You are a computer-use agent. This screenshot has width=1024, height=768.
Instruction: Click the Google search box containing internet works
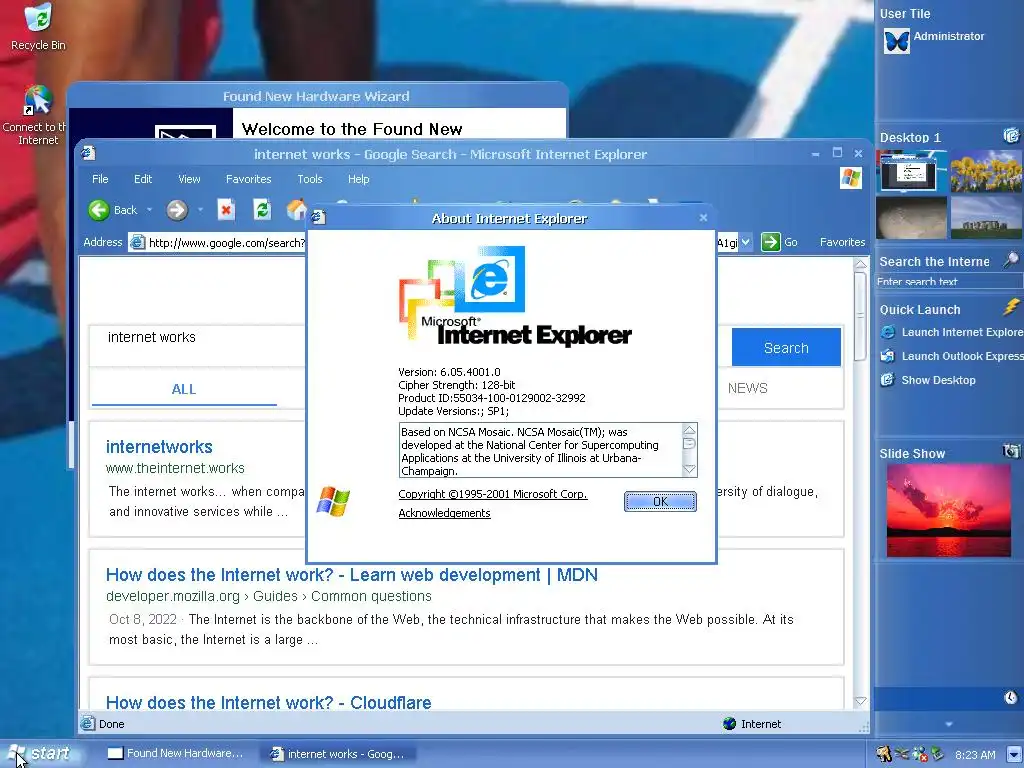pyautogui.click(x=198, y=345)
